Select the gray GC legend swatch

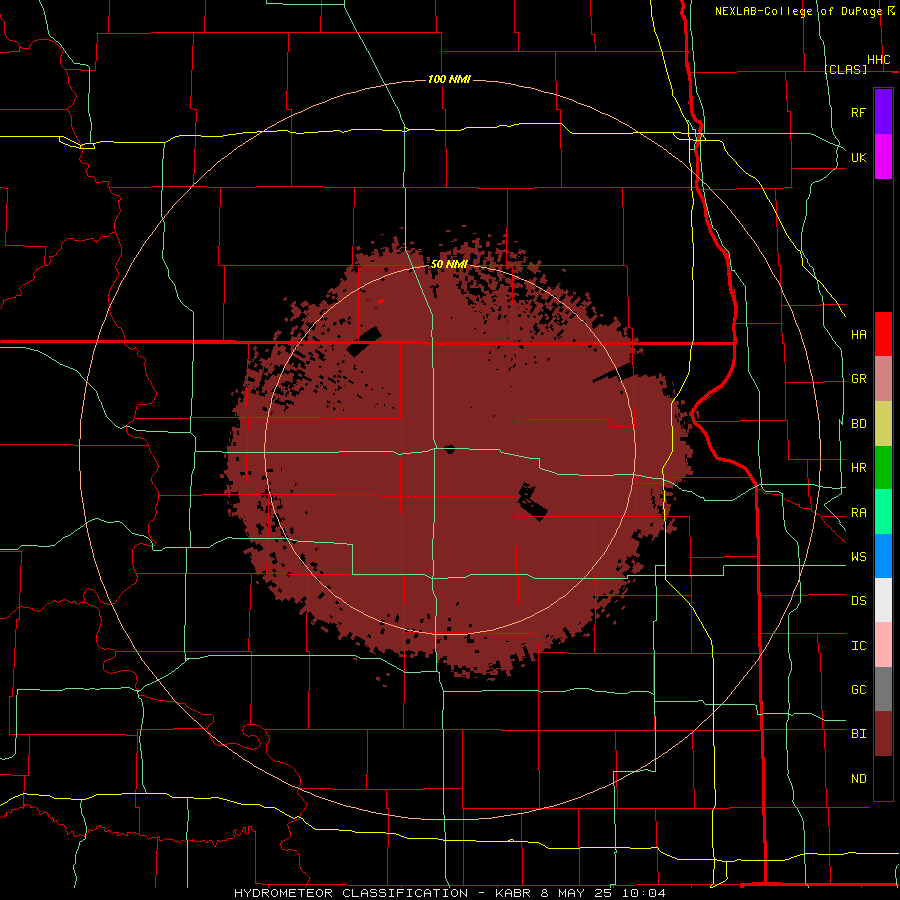coord(883,689)
